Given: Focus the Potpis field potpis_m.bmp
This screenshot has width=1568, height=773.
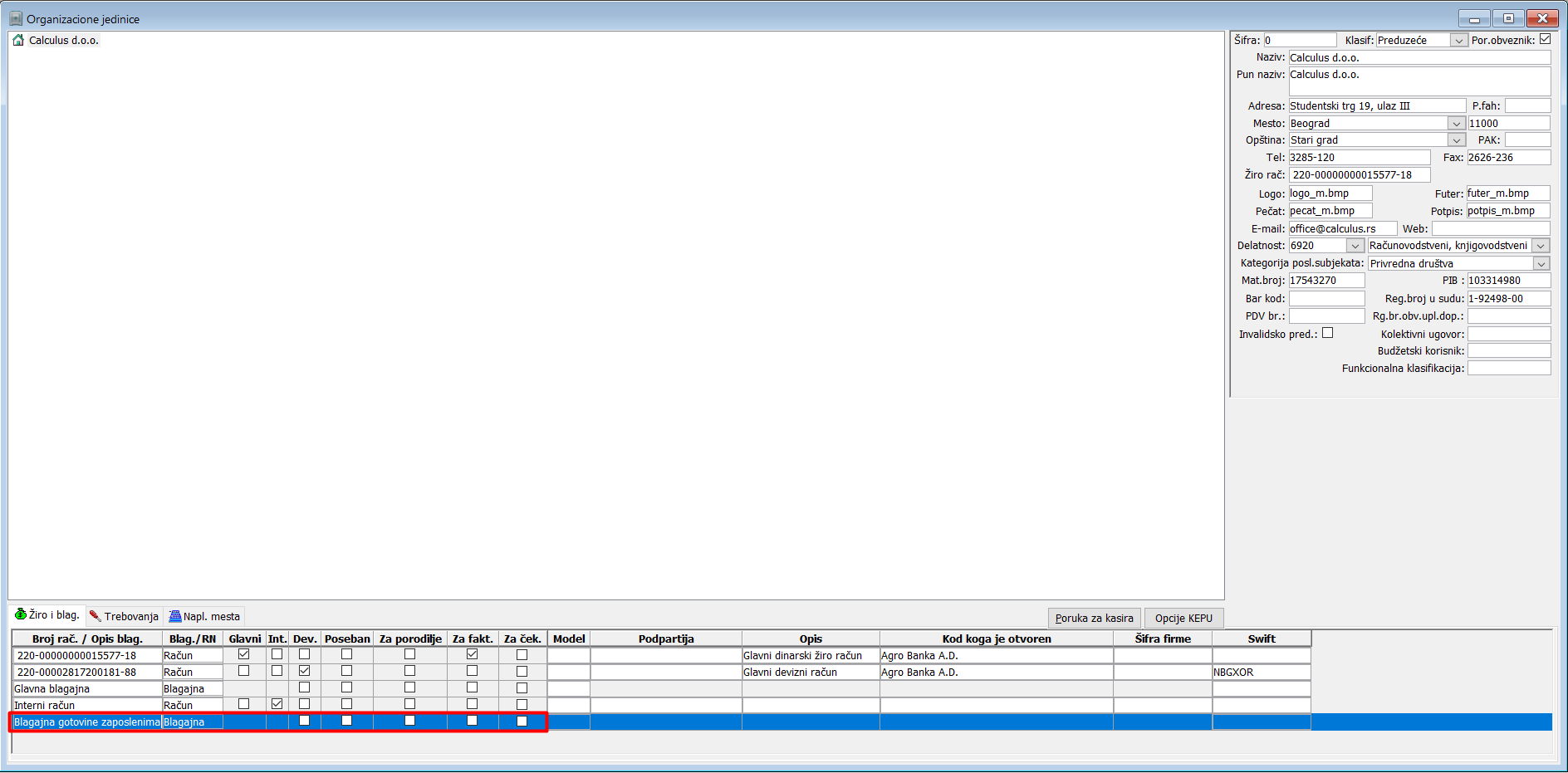Looking at the screenshot, I should pyautogui.click(x=1508, y=211).
